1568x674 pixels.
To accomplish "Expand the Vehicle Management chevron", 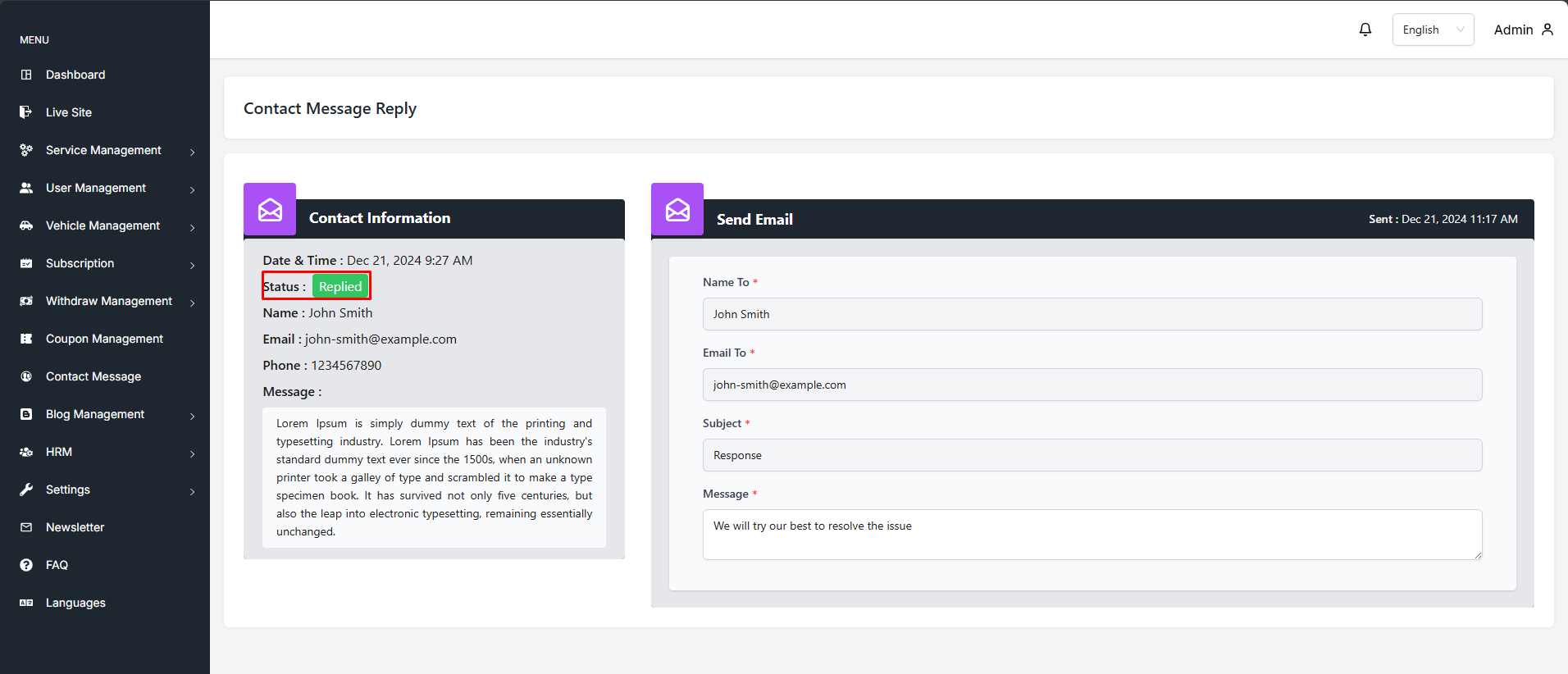I will 193,227.
